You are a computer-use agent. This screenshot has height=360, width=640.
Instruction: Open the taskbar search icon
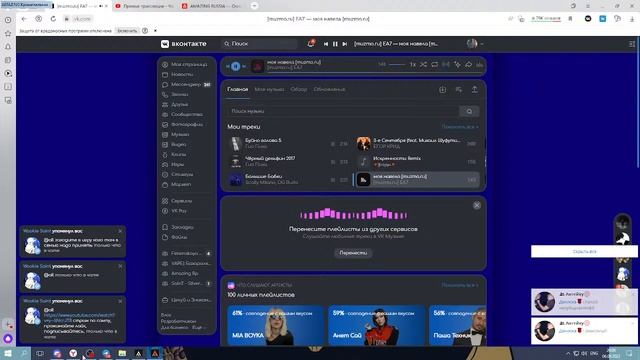click(x=24, y=353)
